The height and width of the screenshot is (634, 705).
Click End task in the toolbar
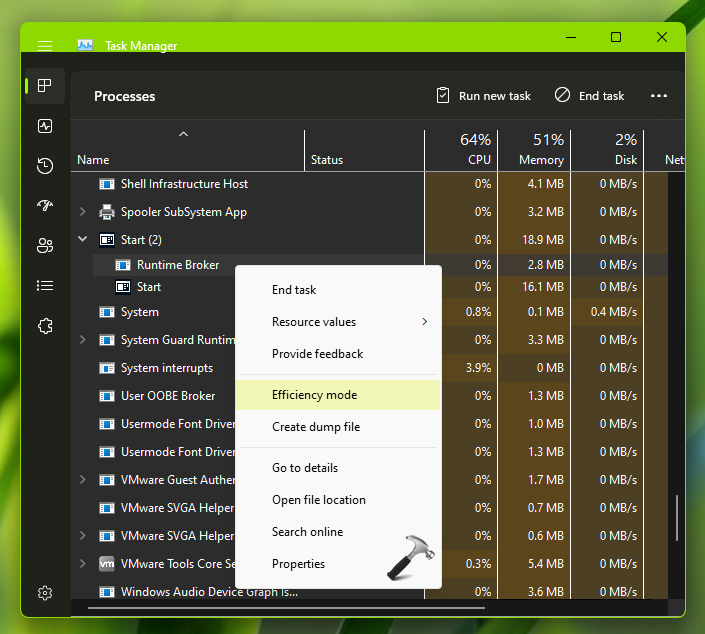[589, 96]
